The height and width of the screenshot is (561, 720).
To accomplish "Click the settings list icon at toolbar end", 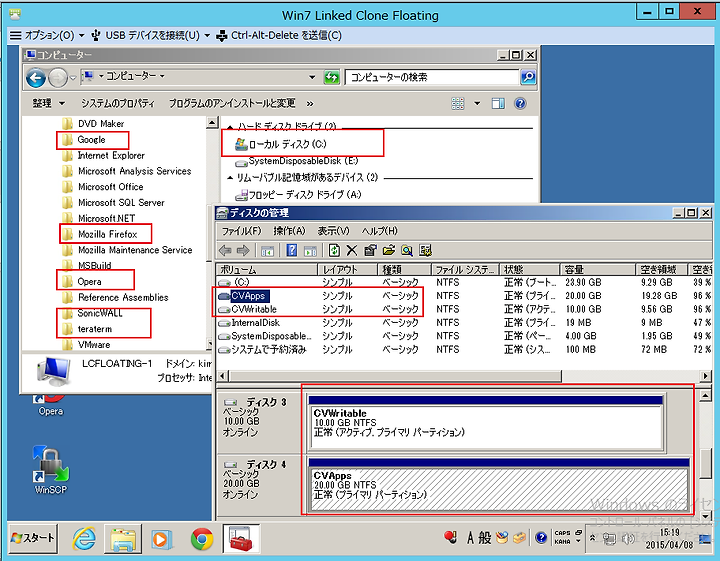I will tap(425, 250).
